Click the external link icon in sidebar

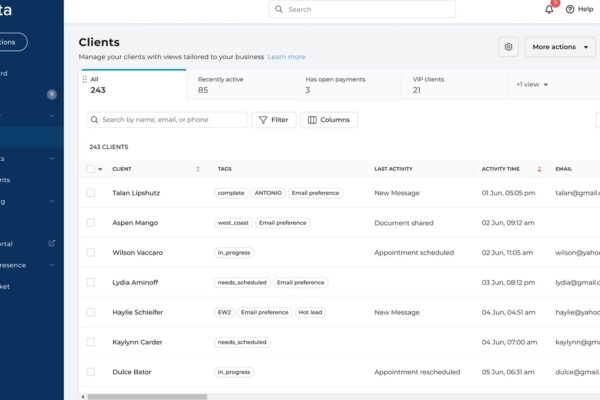coord(52,243)
